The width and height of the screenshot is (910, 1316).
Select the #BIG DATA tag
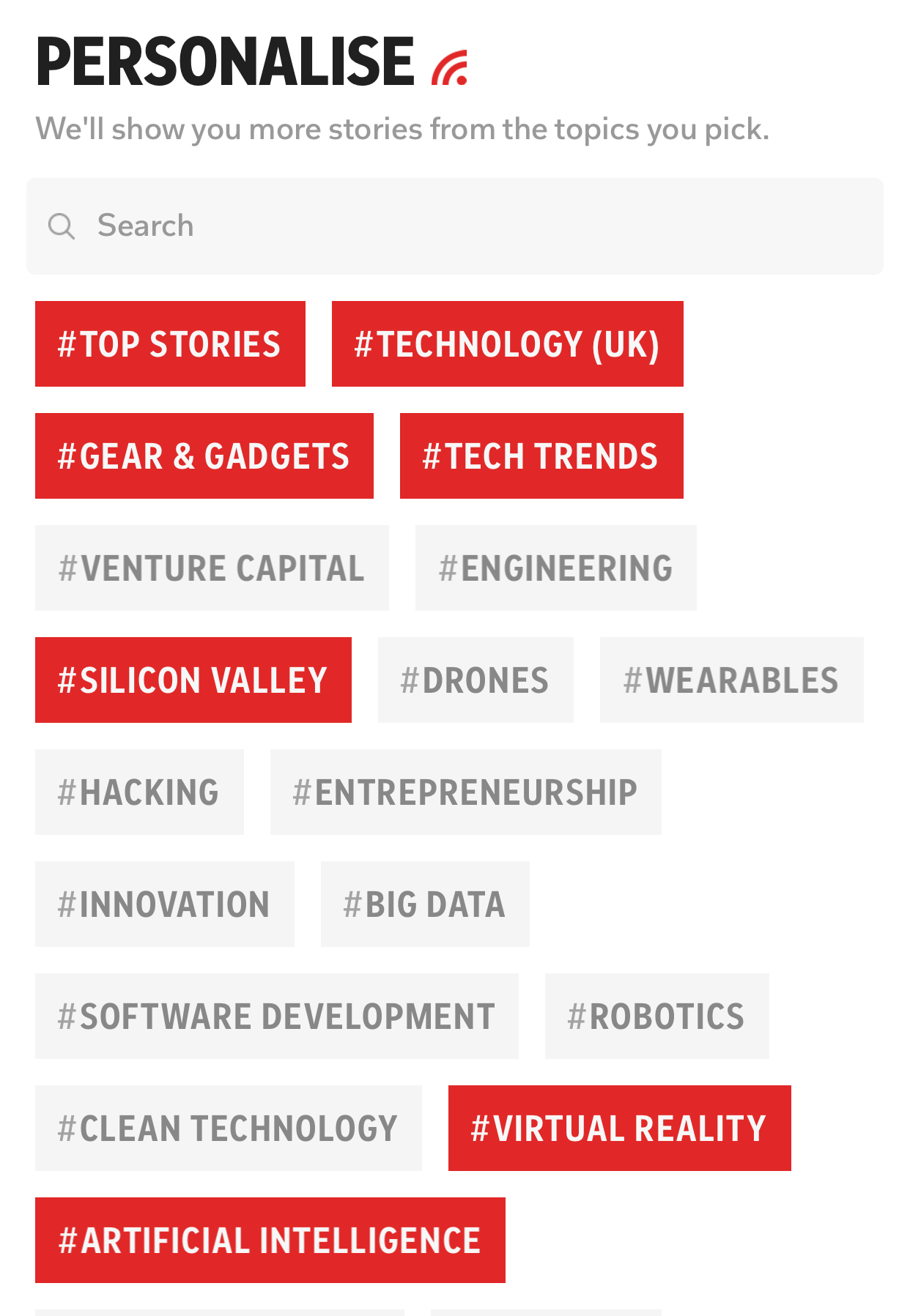pos(425,904)
